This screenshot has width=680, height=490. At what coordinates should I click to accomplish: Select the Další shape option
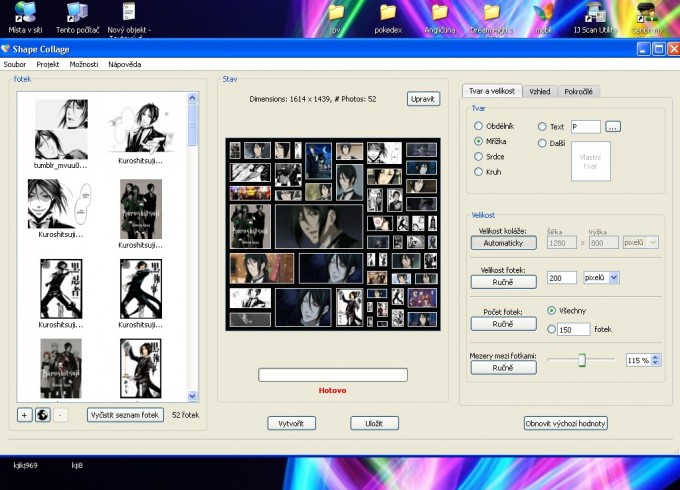542,143
